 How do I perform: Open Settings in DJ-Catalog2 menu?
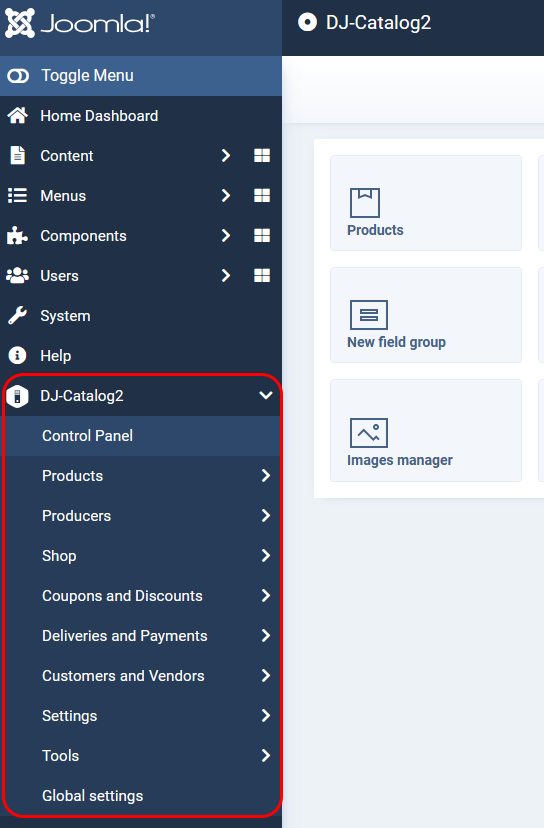click(70, 716)
